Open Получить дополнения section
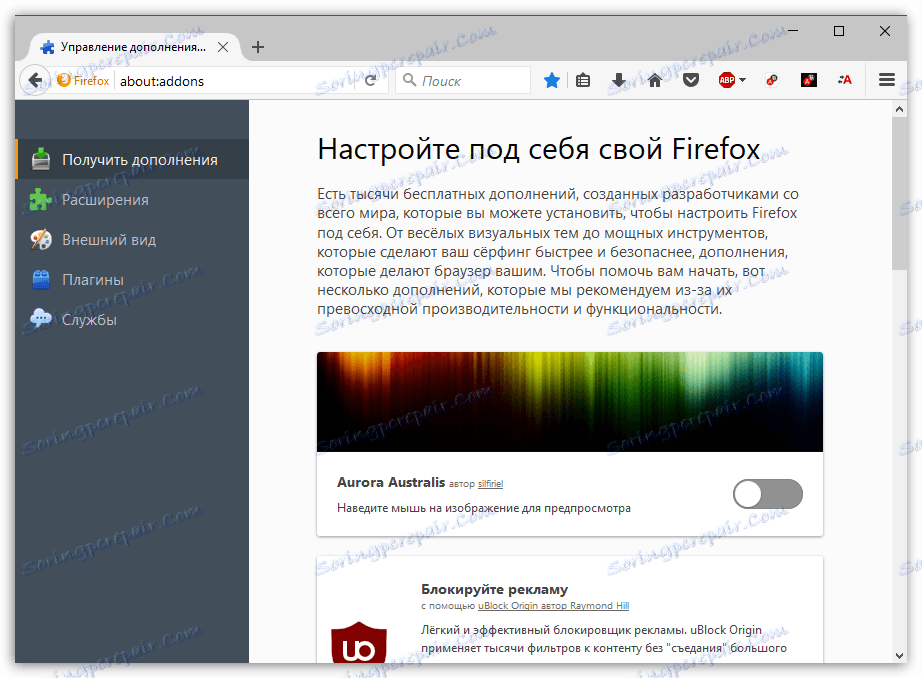This screenshot has height=678, width=922. point(132,159)
